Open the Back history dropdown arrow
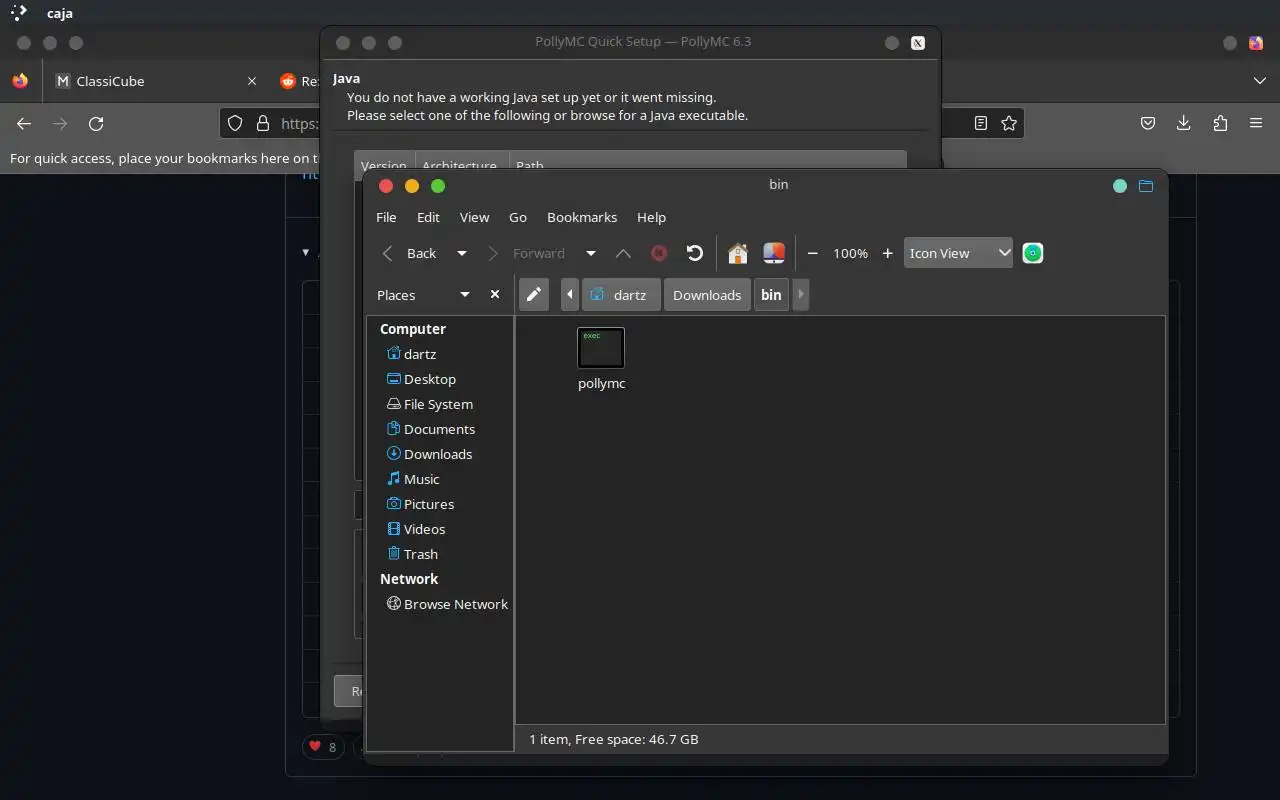Viewport: 1280px width, 800px height. (x=461, y=254)
